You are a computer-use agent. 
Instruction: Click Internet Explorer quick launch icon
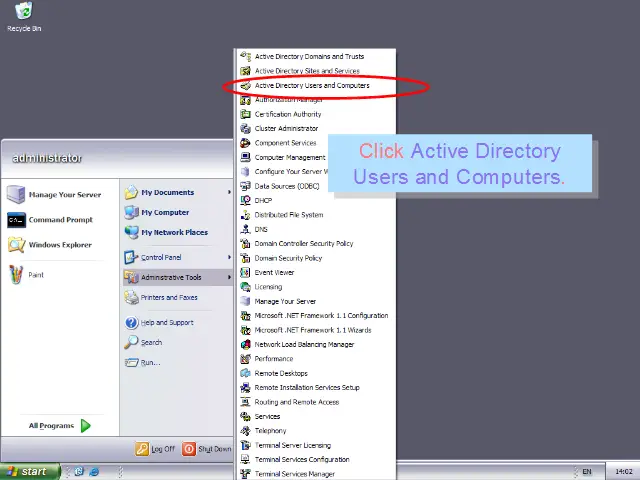tap(94, 471)
